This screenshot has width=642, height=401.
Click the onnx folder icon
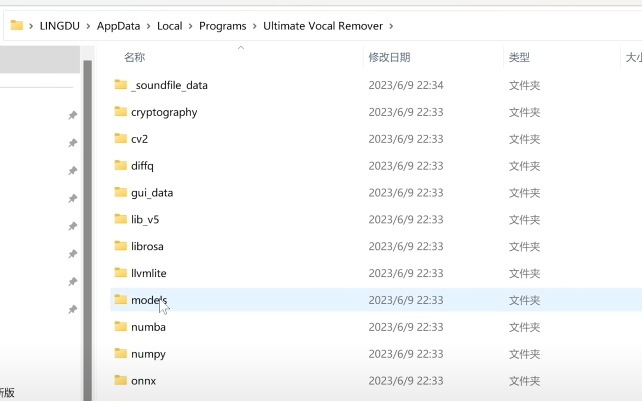click(120, 380)
